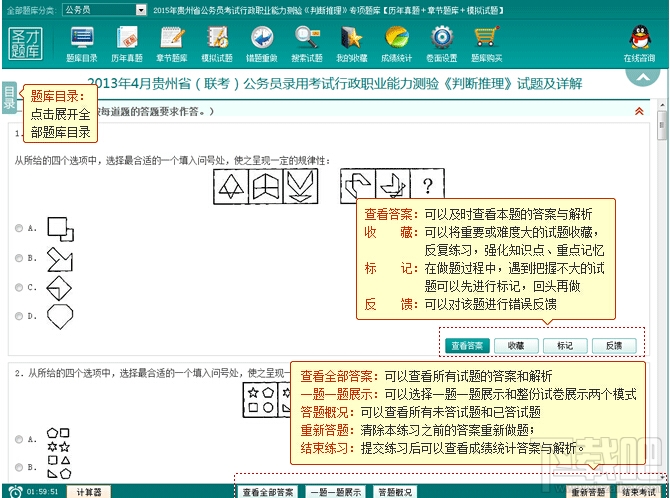Open 题库购买 shopping cart icon
This screenshot has width=670, height=498.
tap(487, 44)
